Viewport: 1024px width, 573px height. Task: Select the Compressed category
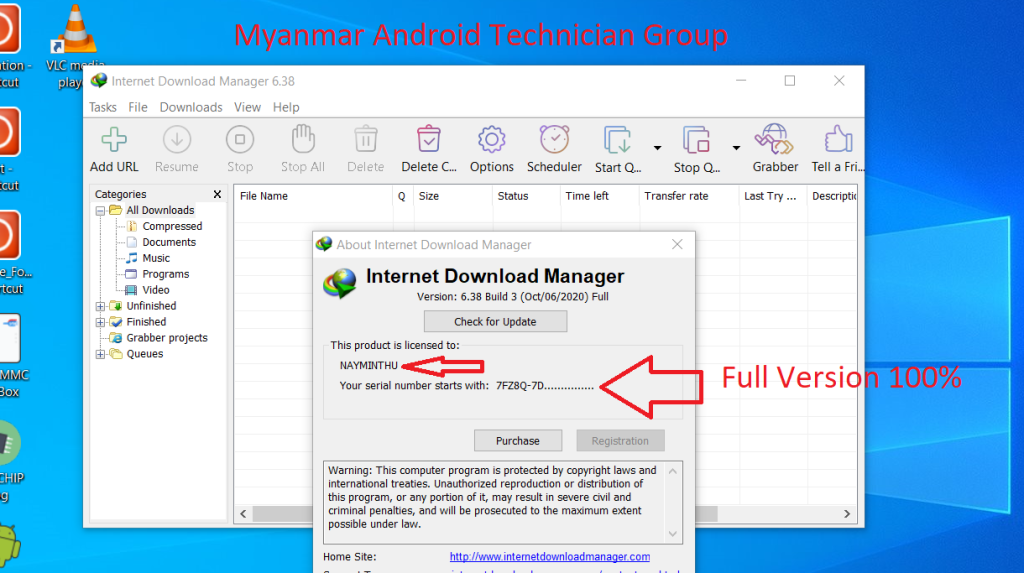(172, 226)
